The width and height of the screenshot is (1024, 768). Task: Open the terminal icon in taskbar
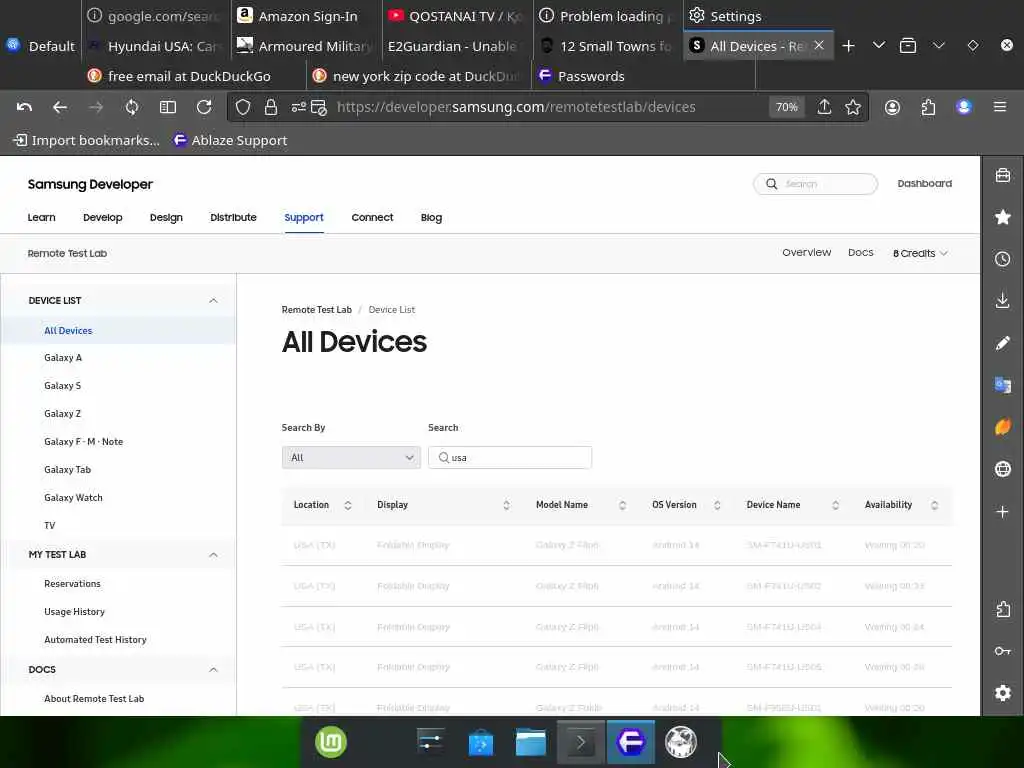pos(581,742)
